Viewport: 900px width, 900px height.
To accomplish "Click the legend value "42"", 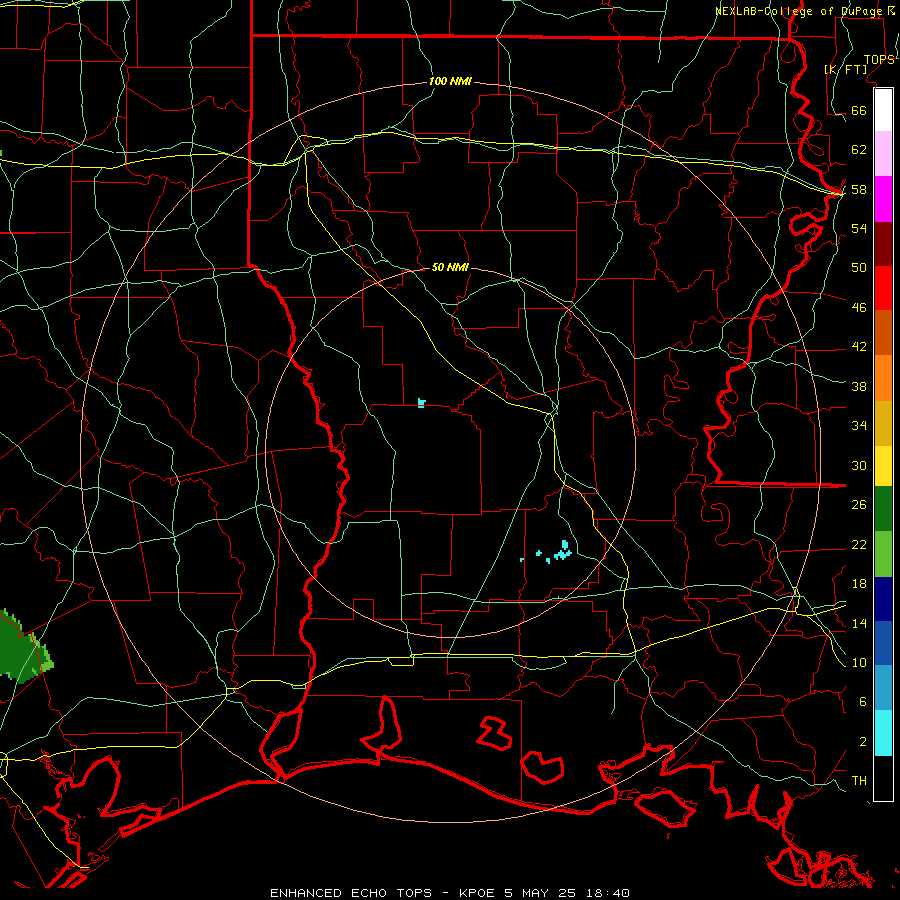I will (x=859, y=347).
